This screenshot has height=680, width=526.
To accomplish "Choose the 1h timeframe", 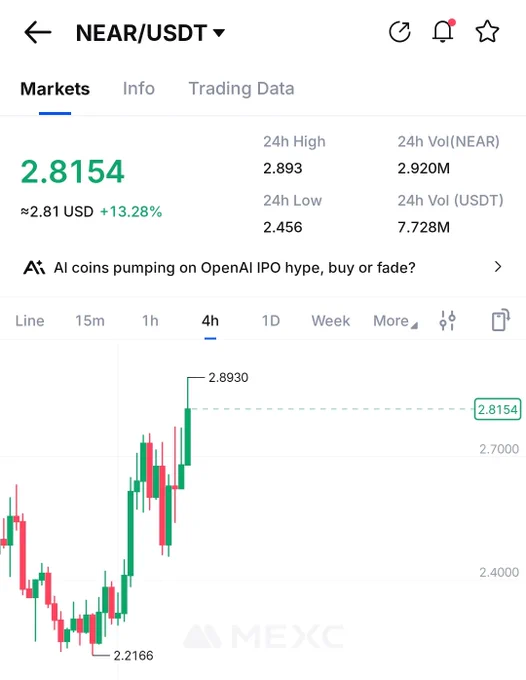I will [150, 321].
